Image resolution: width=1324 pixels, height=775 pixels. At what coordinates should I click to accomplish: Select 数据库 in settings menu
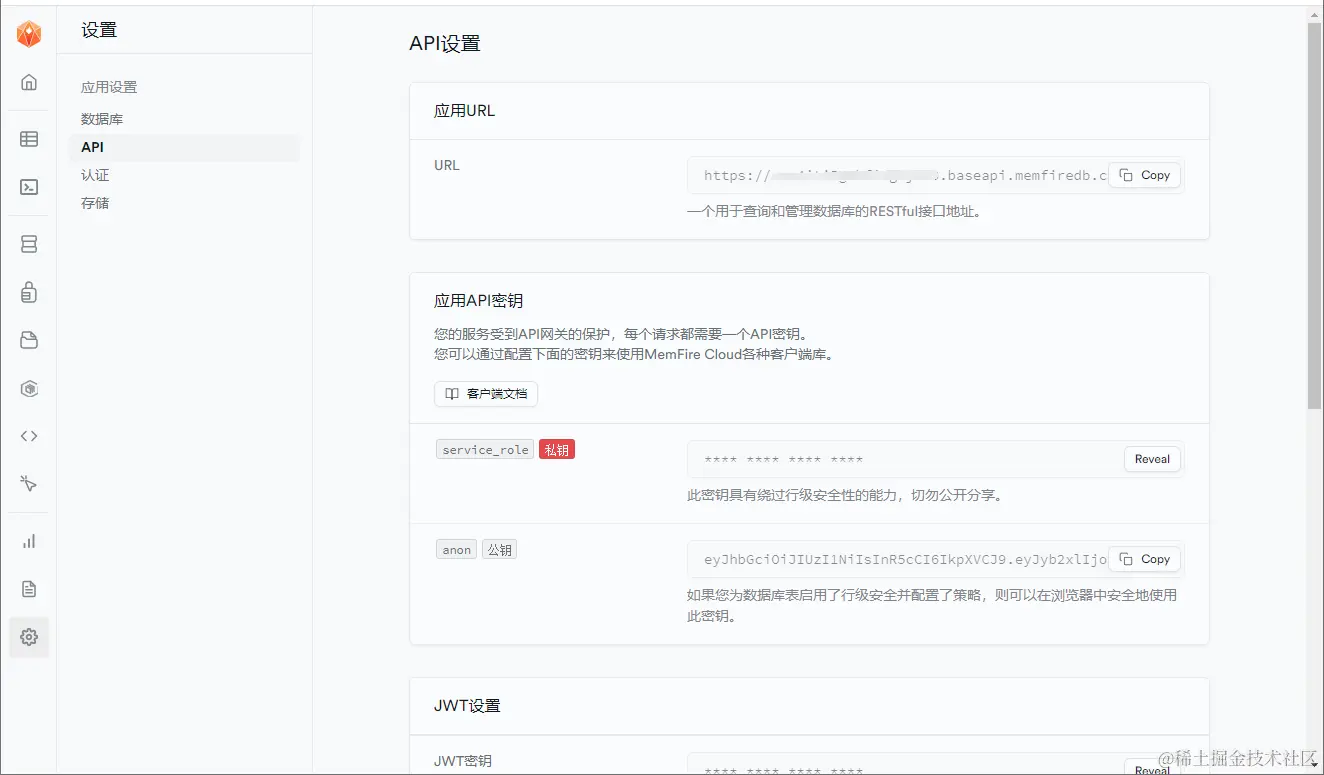coord(102,119)
